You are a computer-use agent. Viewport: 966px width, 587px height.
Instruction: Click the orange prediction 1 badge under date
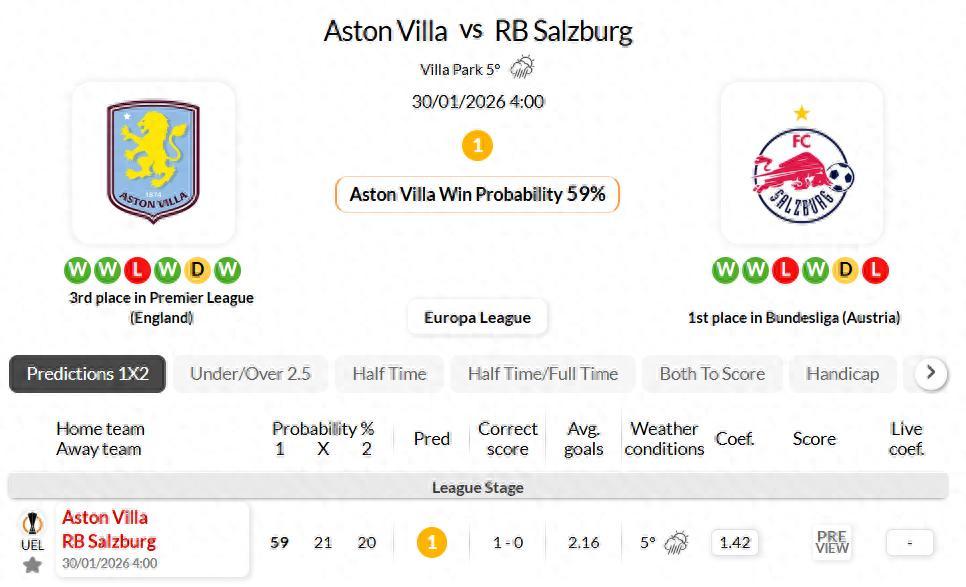click(477, 146)
